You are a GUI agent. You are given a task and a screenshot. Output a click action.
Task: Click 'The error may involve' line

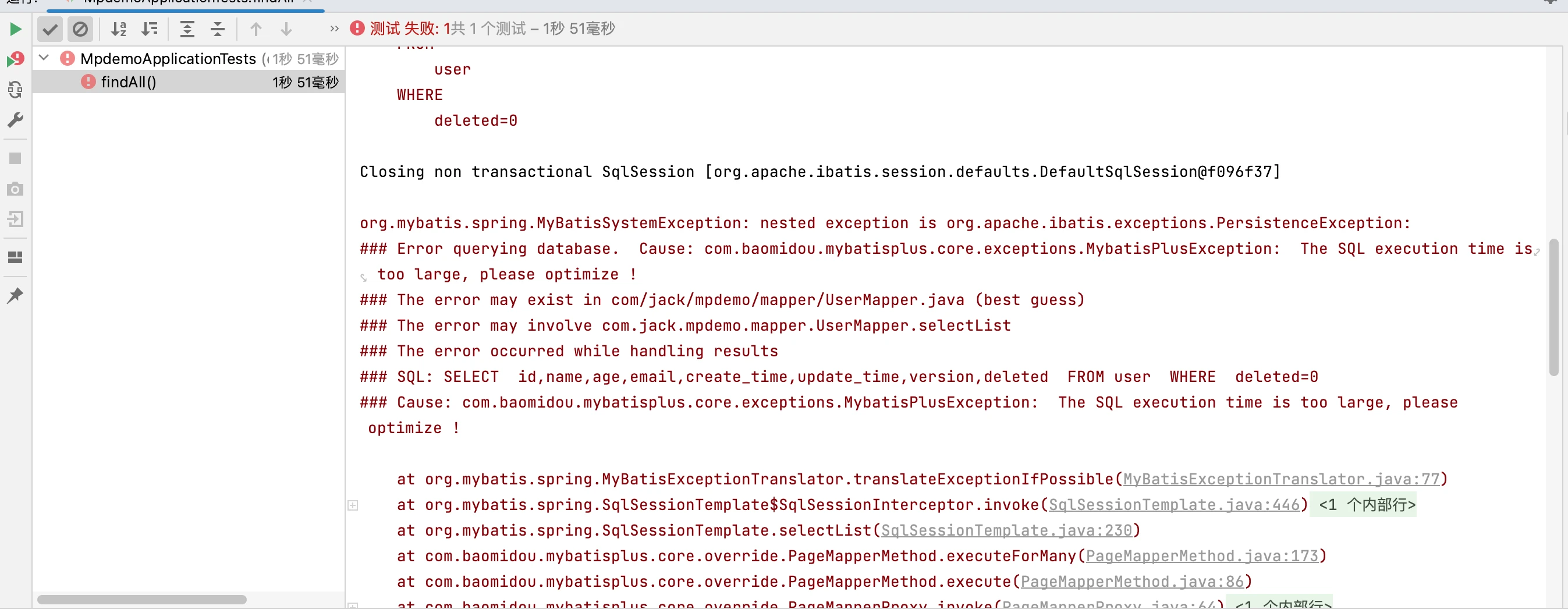pos(685,325)
